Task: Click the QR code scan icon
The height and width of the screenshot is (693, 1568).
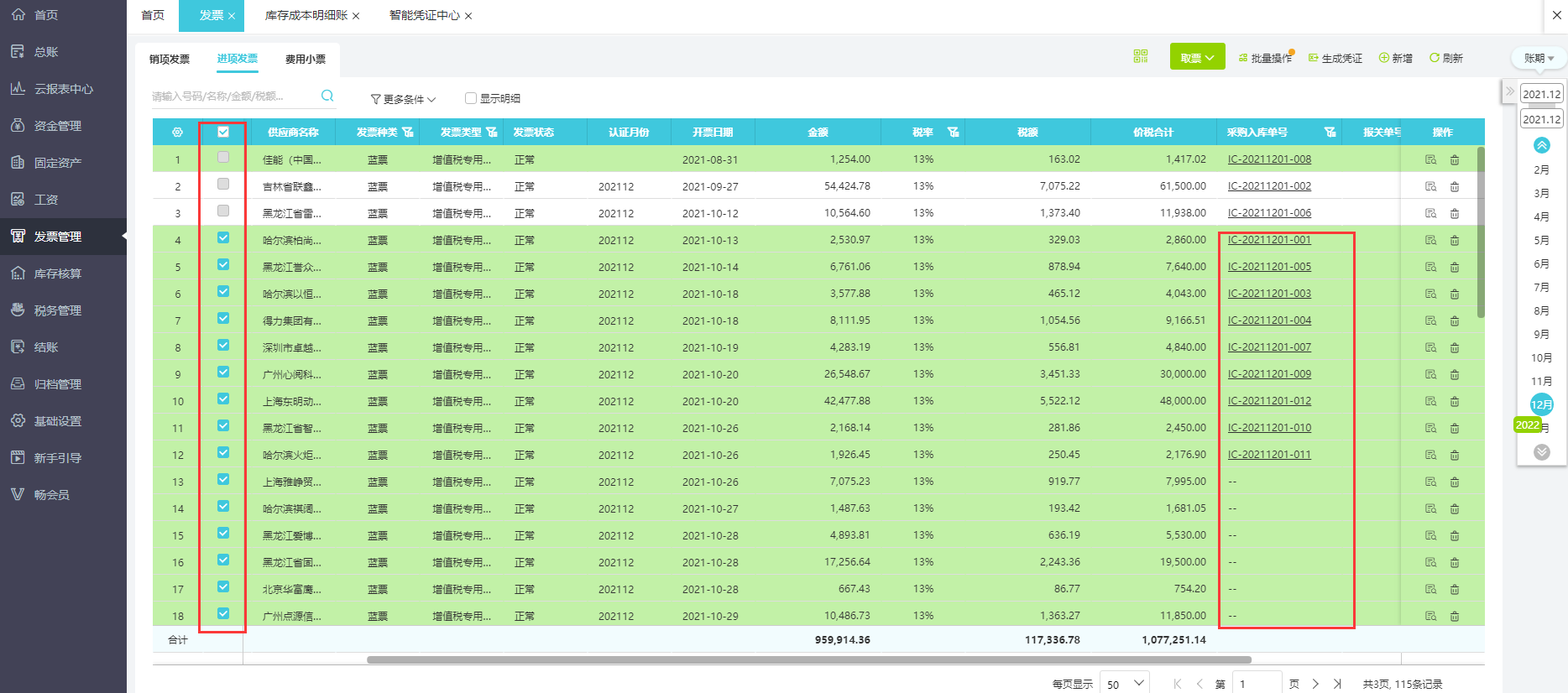Action: [1140, 56]
